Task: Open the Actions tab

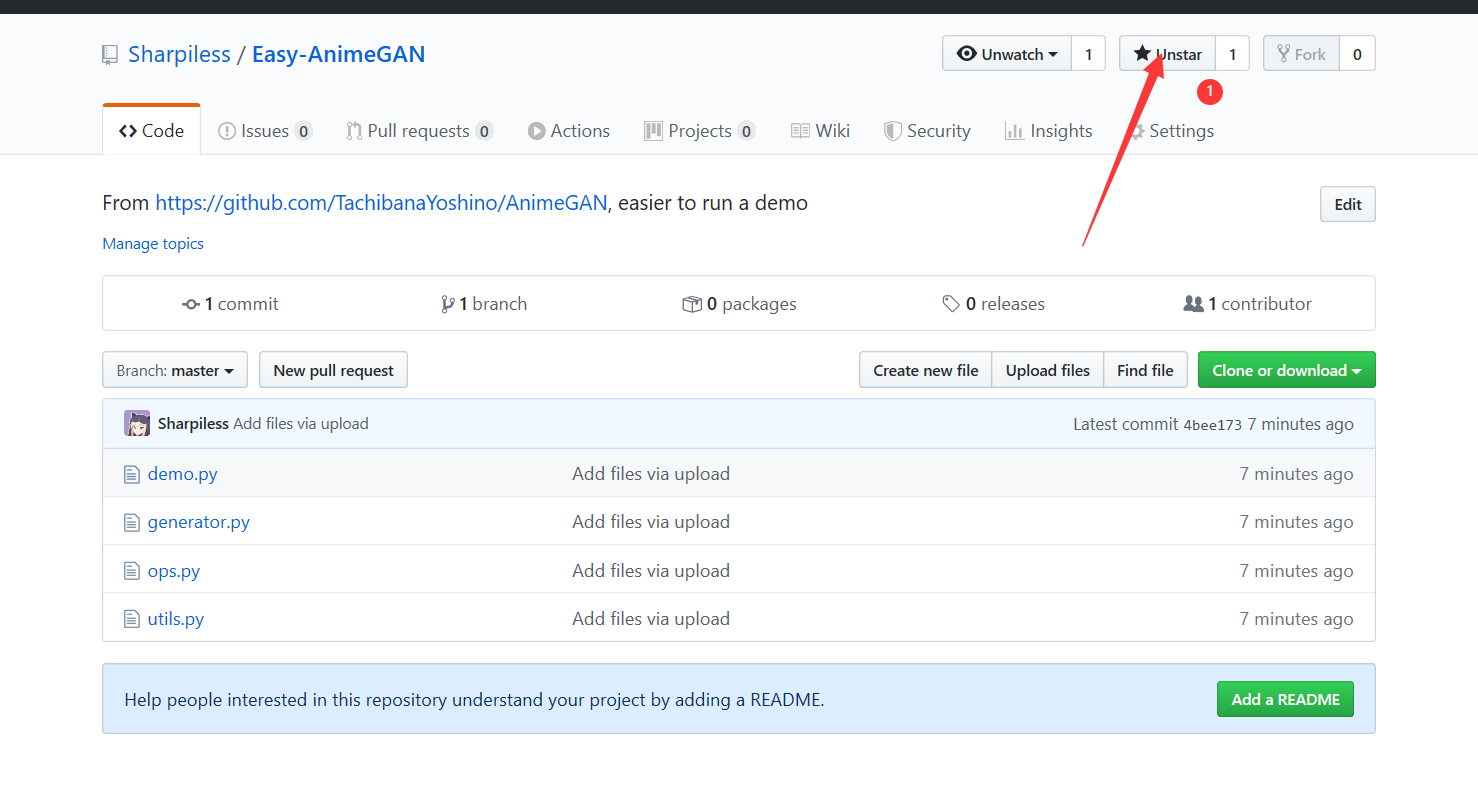Action: click(569, 131)
